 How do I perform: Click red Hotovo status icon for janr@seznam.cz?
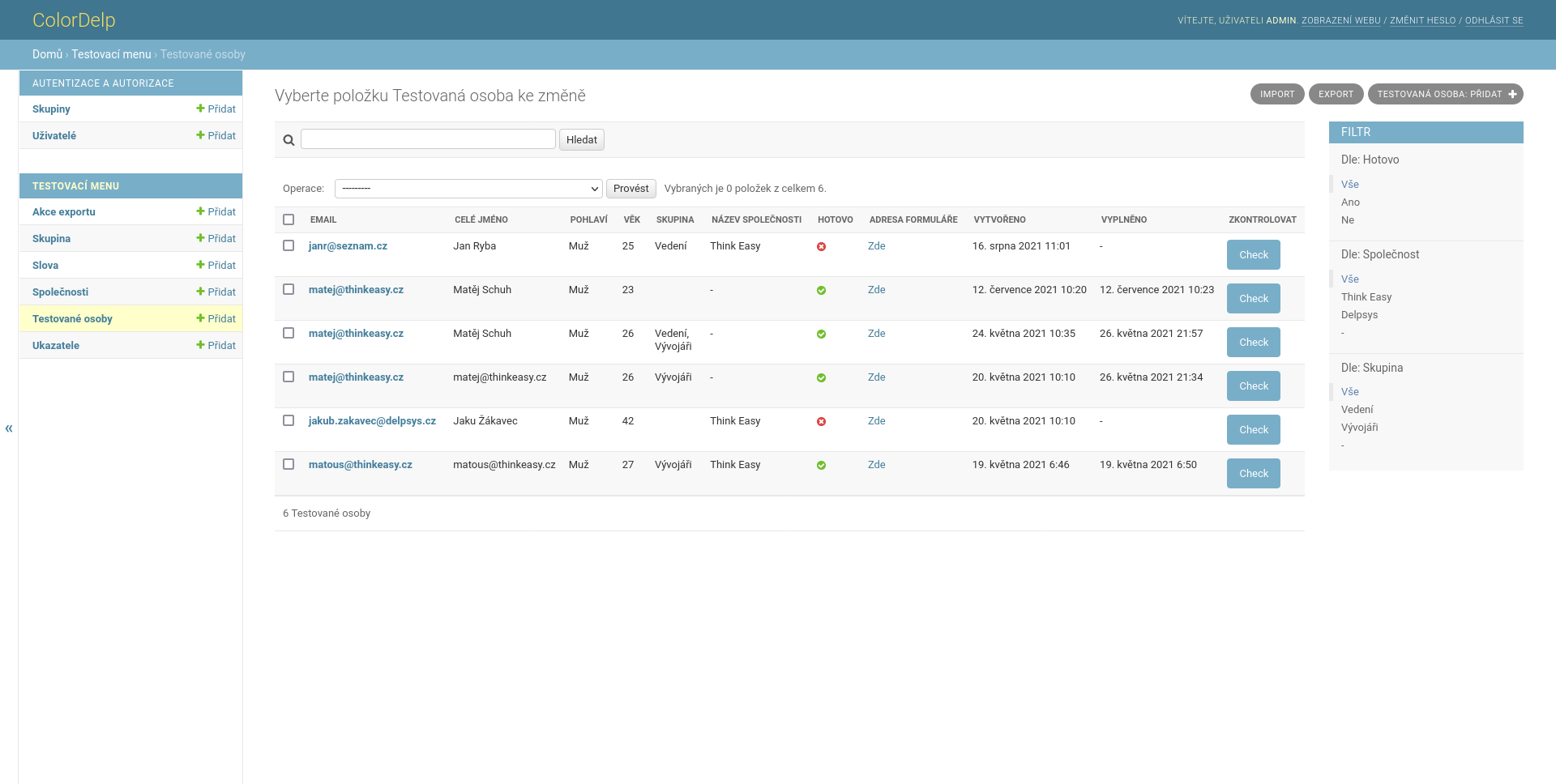click(821, 247)
